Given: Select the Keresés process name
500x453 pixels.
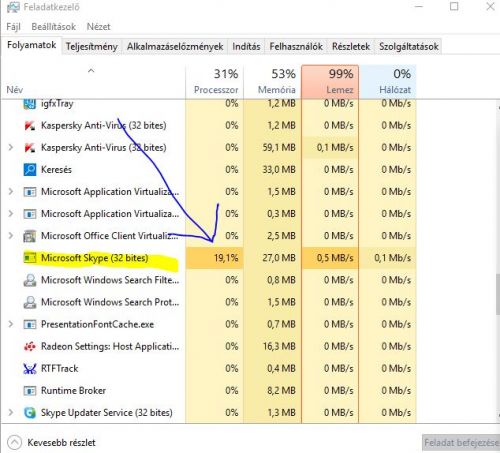Looking at the screenshot, I should (56, 170).
